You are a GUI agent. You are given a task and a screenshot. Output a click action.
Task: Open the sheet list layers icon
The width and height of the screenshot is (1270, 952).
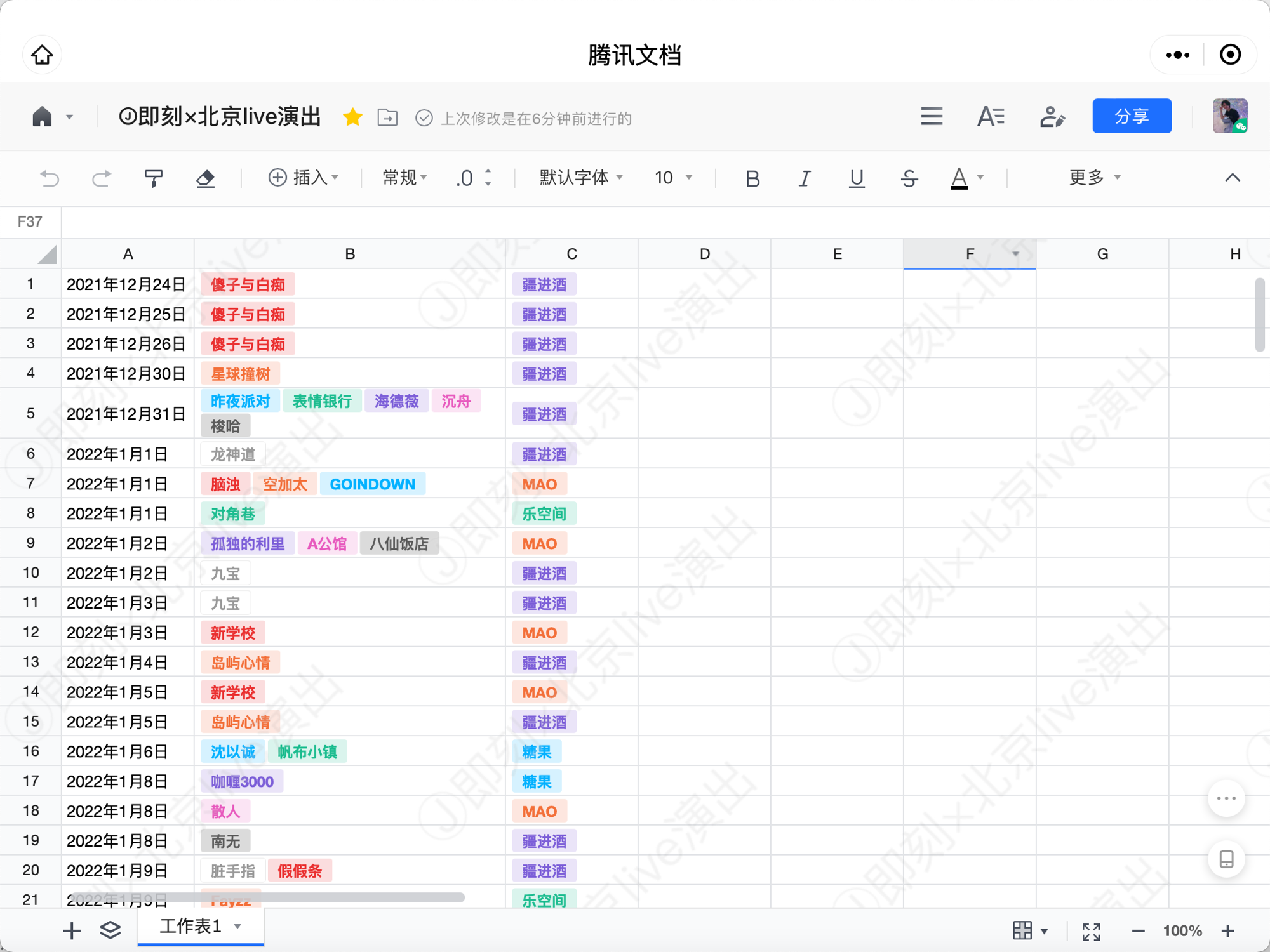click(110, 930)
